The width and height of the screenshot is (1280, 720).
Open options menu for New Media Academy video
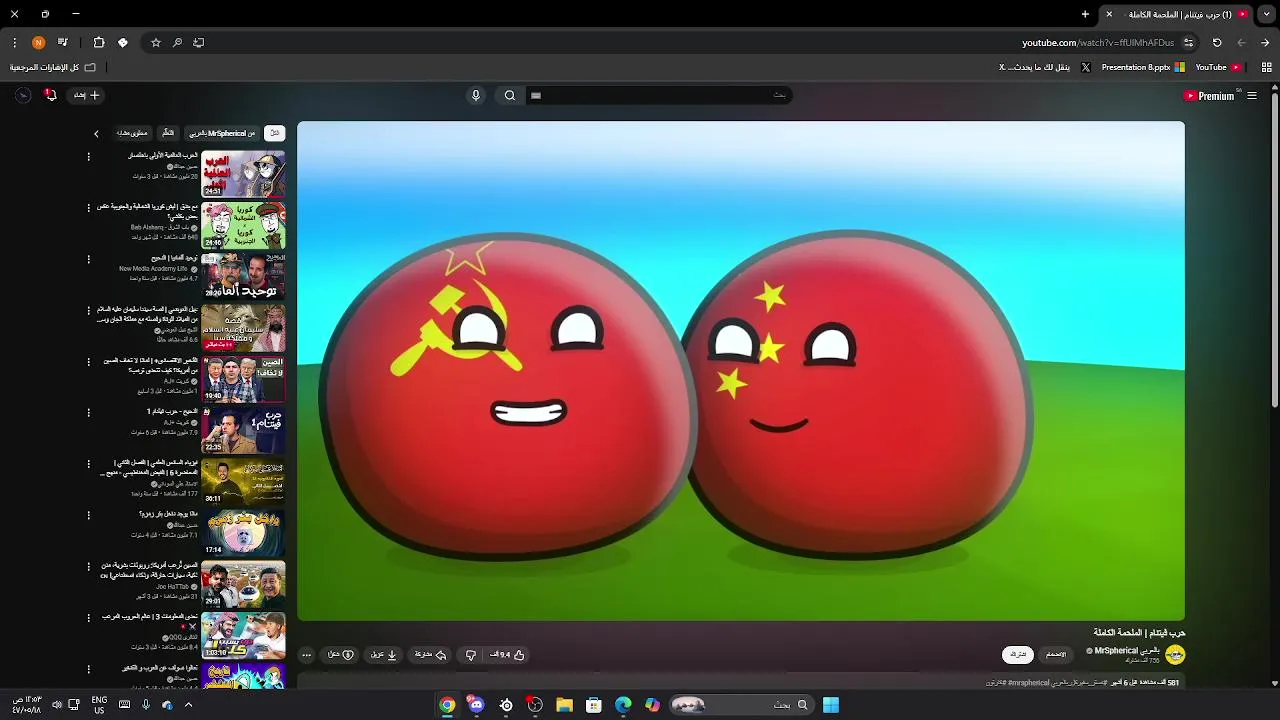88,259
